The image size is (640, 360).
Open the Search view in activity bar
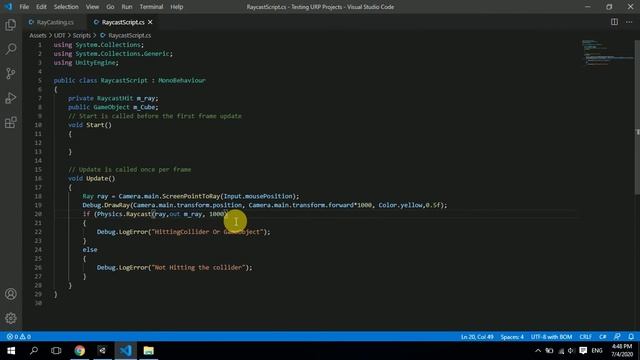(x=11, y=49)
